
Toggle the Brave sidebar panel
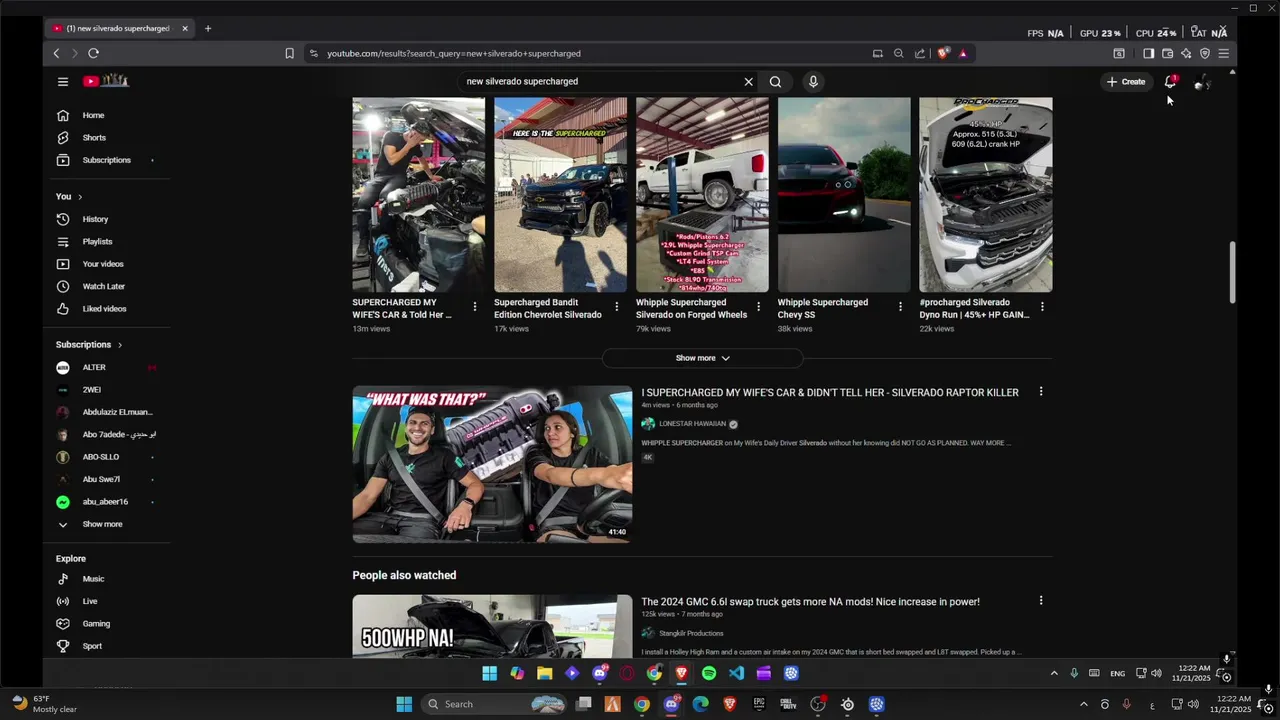point(1148,53)
